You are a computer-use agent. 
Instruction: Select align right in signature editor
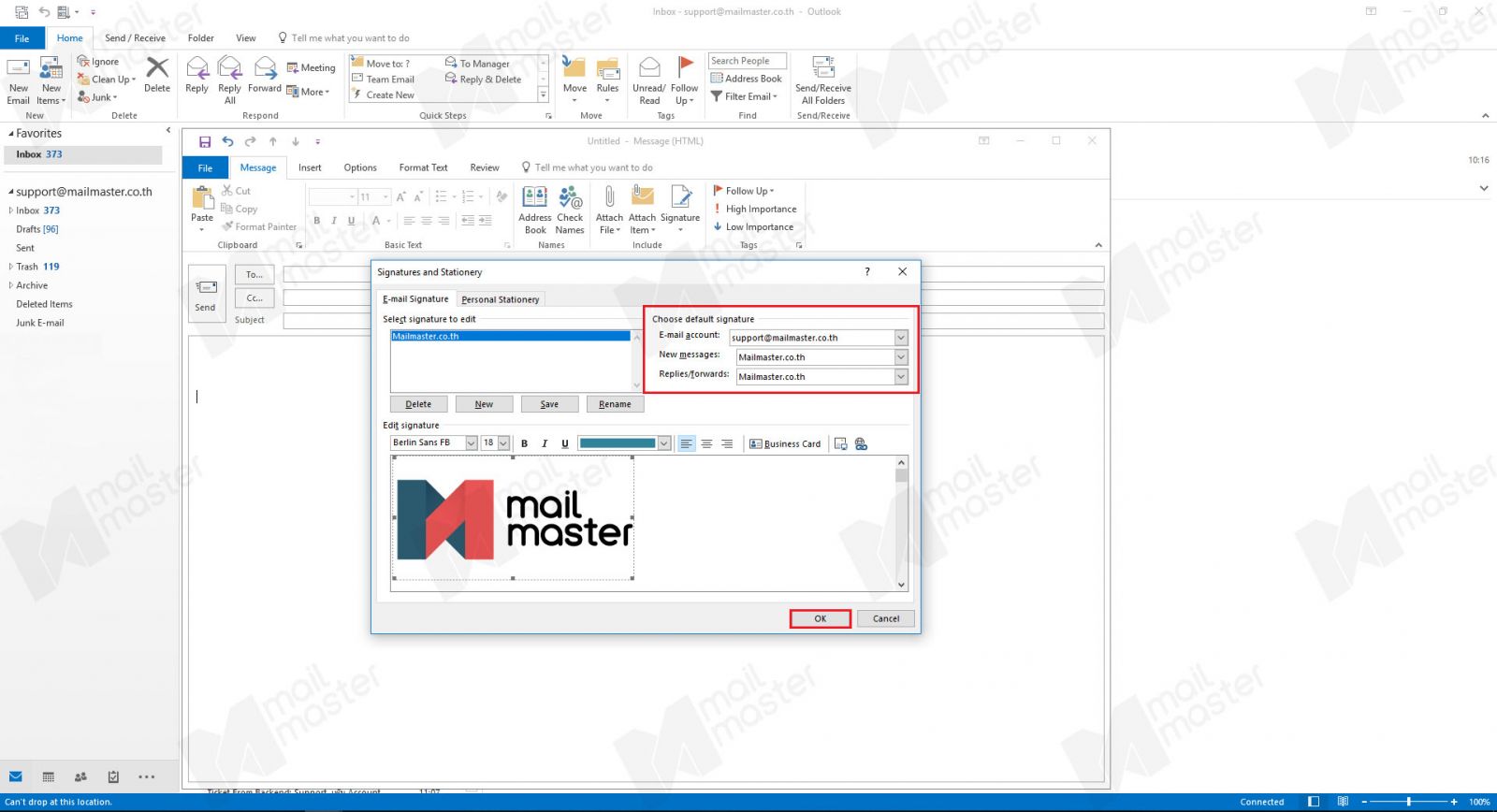(x=727, y=443)
